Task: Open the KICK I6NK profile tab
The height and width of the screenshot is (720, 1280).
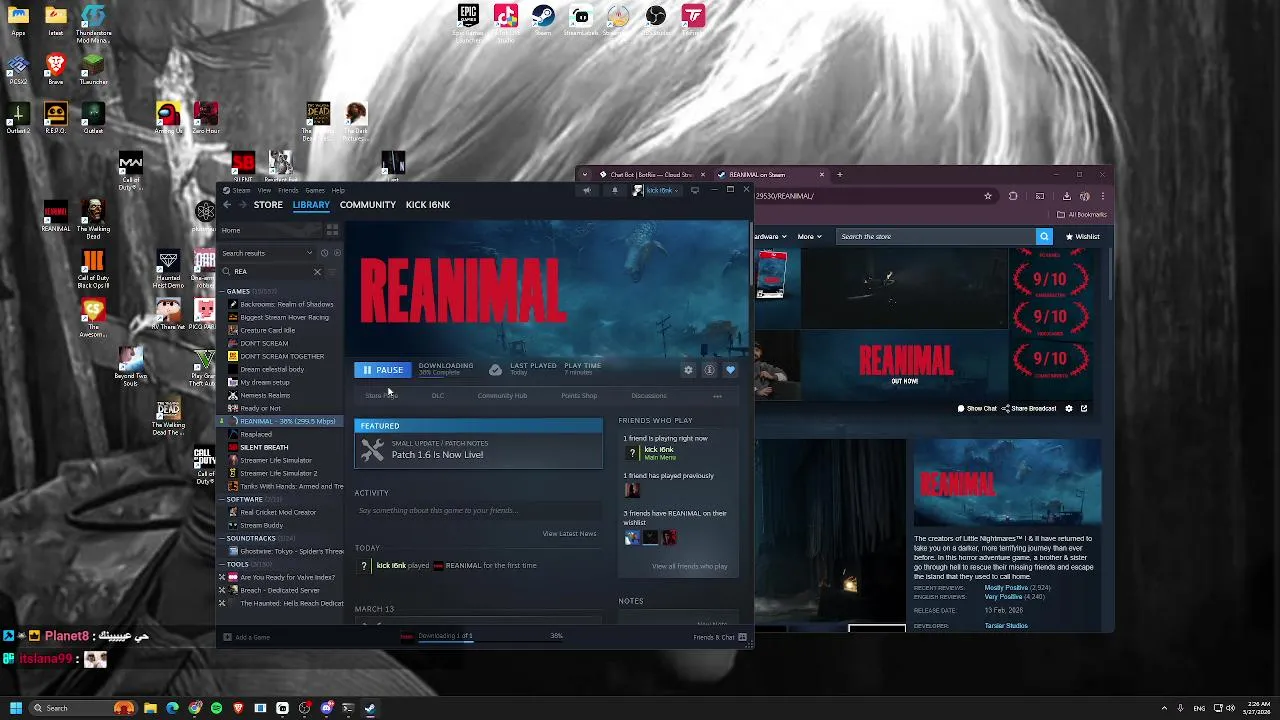Action: pyautogui.click(x=428, y=205)
